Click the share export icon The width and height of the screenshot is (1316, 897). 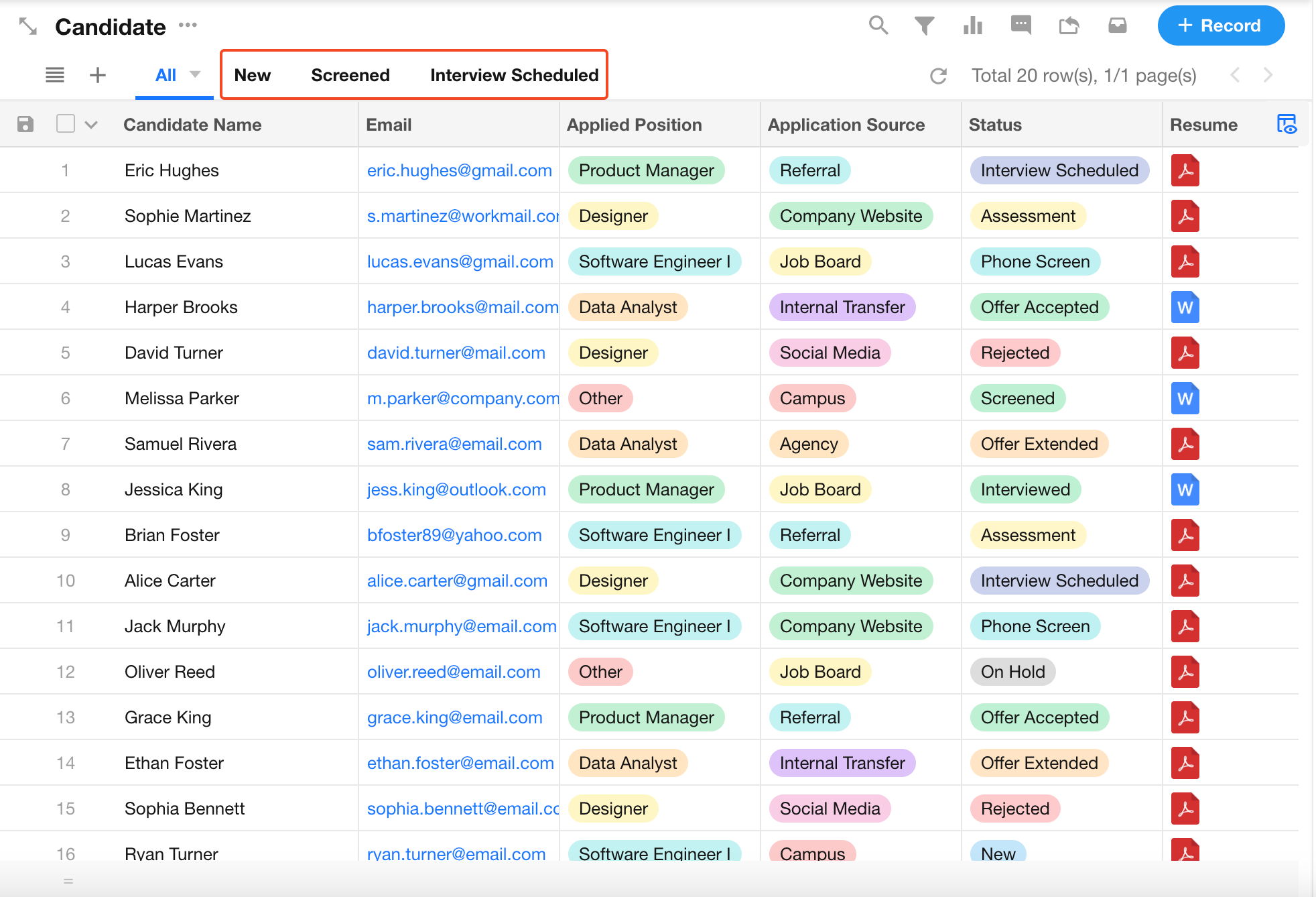point(1069,25)
